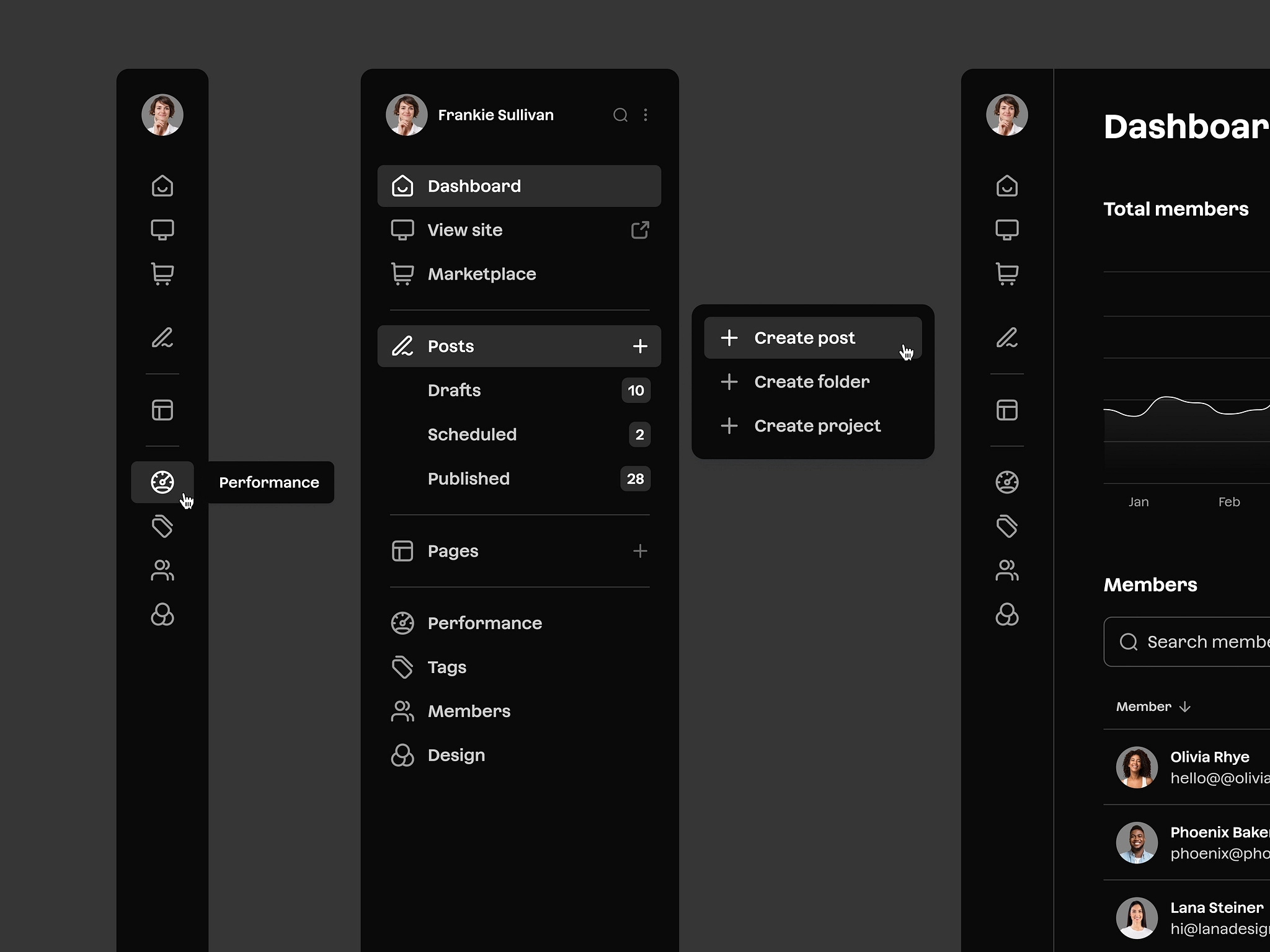Screen dimensions: 1270x952
Task: Click the Performance gauge icon in collapsed sidebar
Action: click(162, 482)
